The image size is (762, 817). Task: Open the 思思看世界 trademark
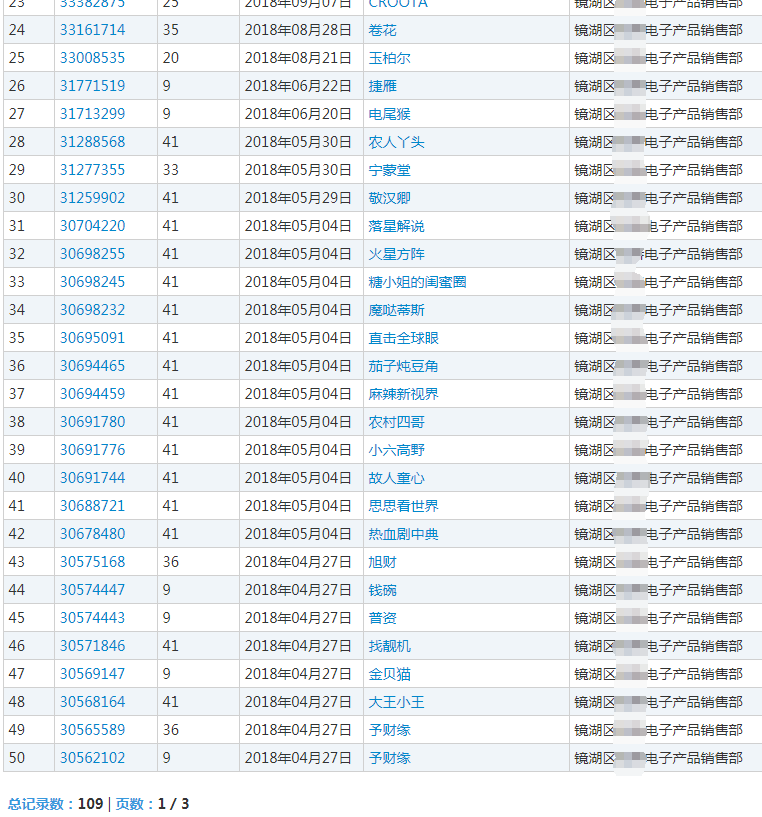pos(403,506)
